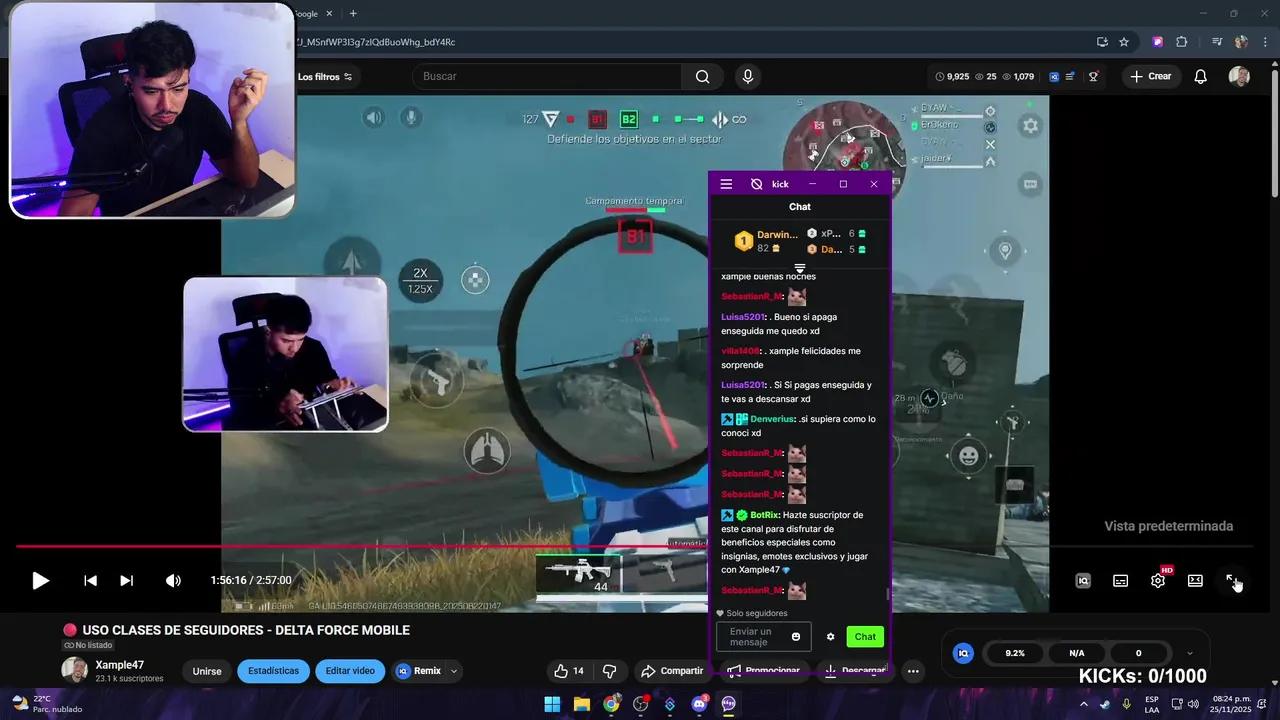Open the pink extension icon in Chrome

click(x=1157, y=42)
